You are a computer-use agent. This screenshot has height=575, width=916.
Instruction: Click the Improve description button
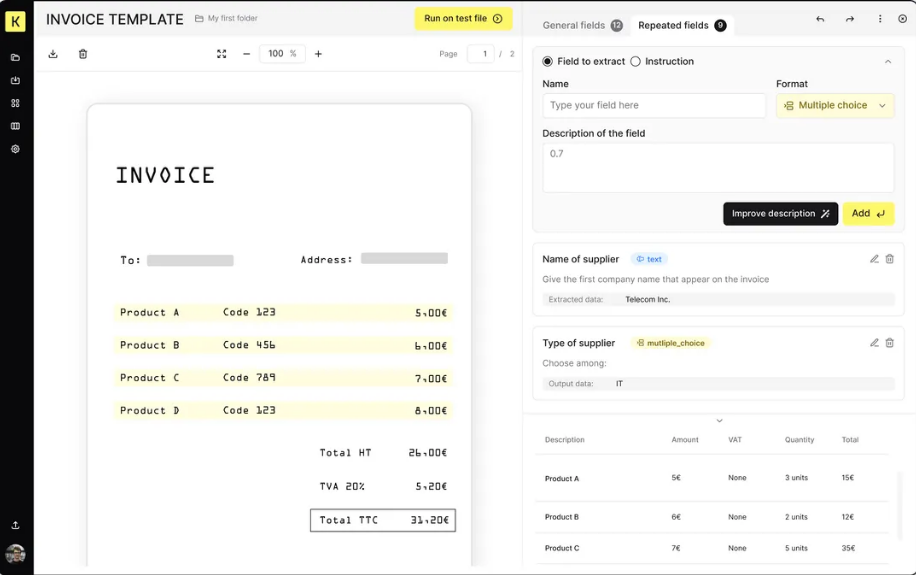tap(780, 214)
